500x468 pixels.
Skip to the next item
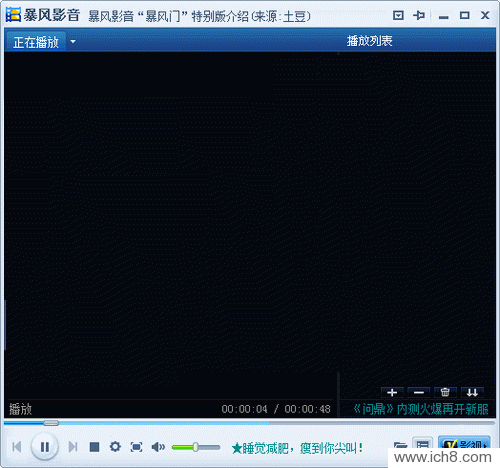point(73,447)
